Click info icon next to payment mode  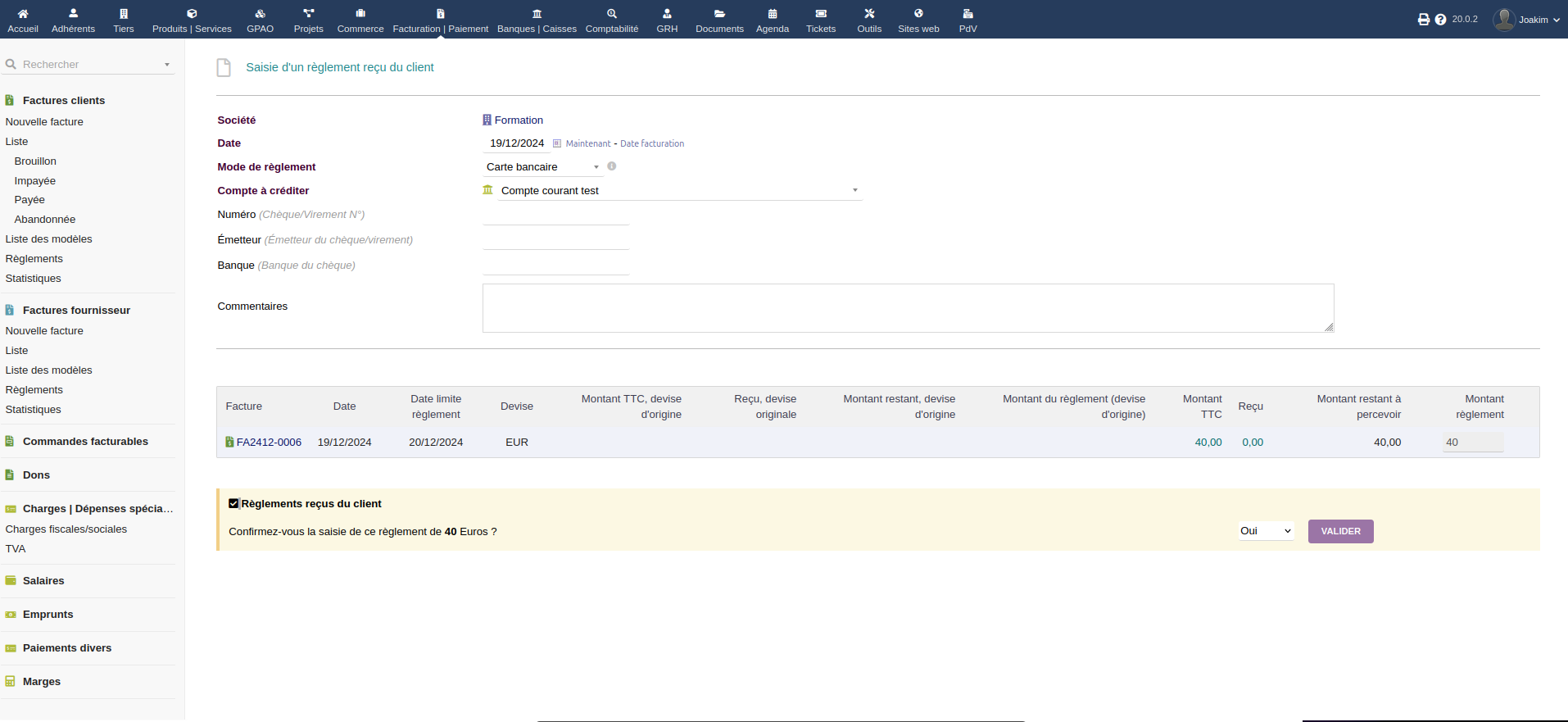click(611, 166)
